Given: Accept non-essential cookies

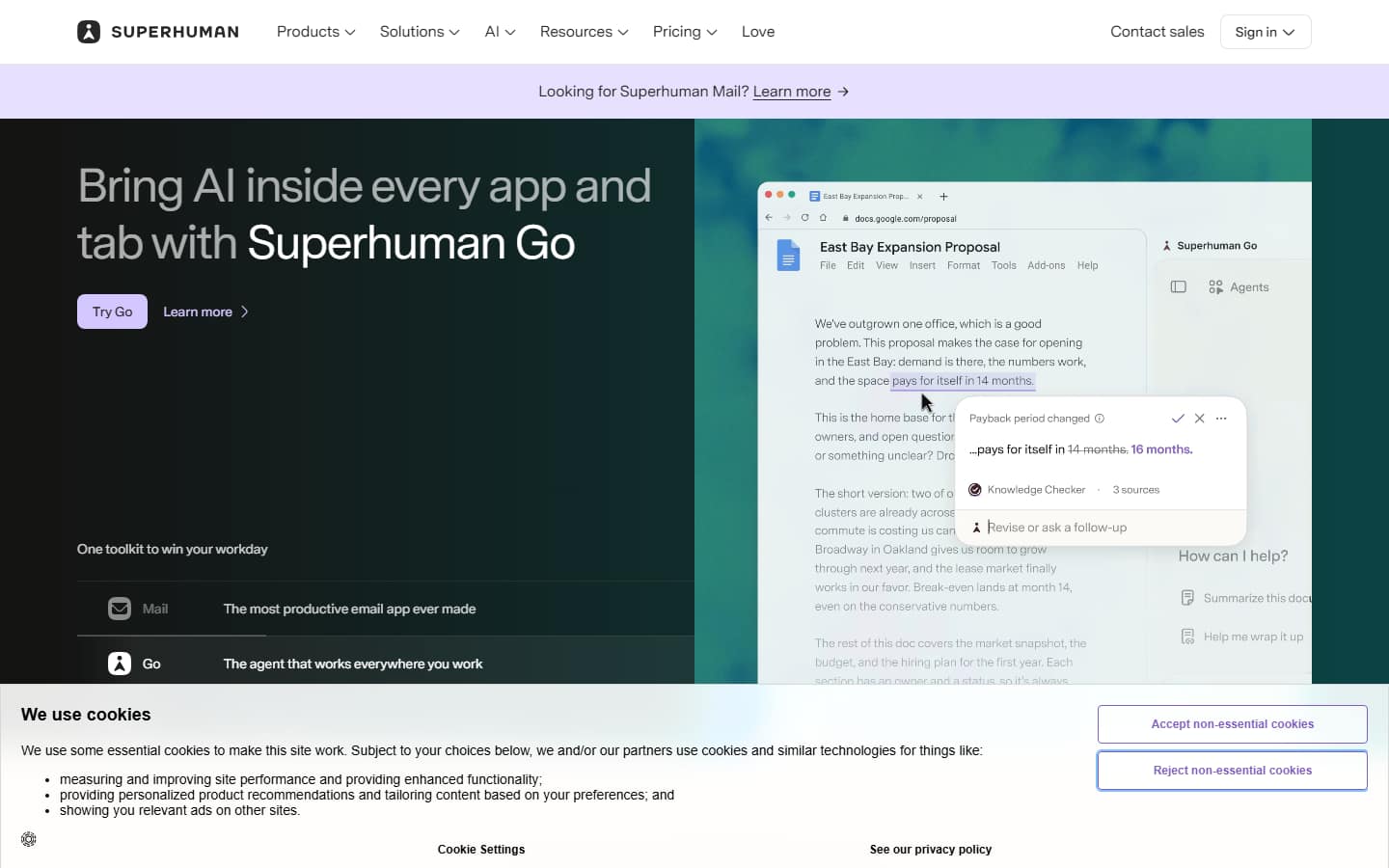Looking at the screenshot, I should tap(1232, 724).
